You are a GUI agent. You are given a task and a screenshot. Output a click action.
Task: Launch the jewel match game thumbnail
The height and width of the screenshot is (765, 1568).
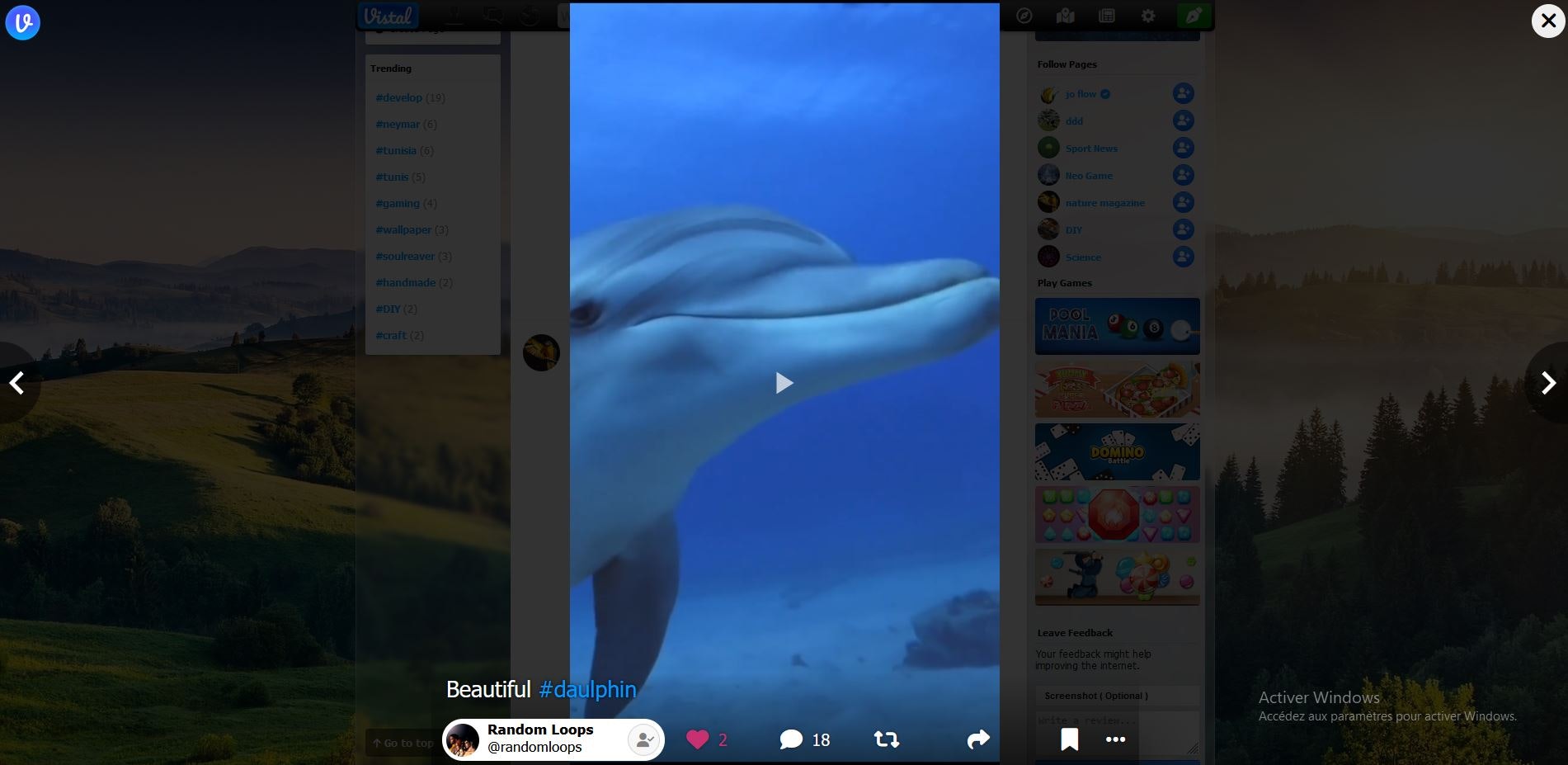(1118, 514)
